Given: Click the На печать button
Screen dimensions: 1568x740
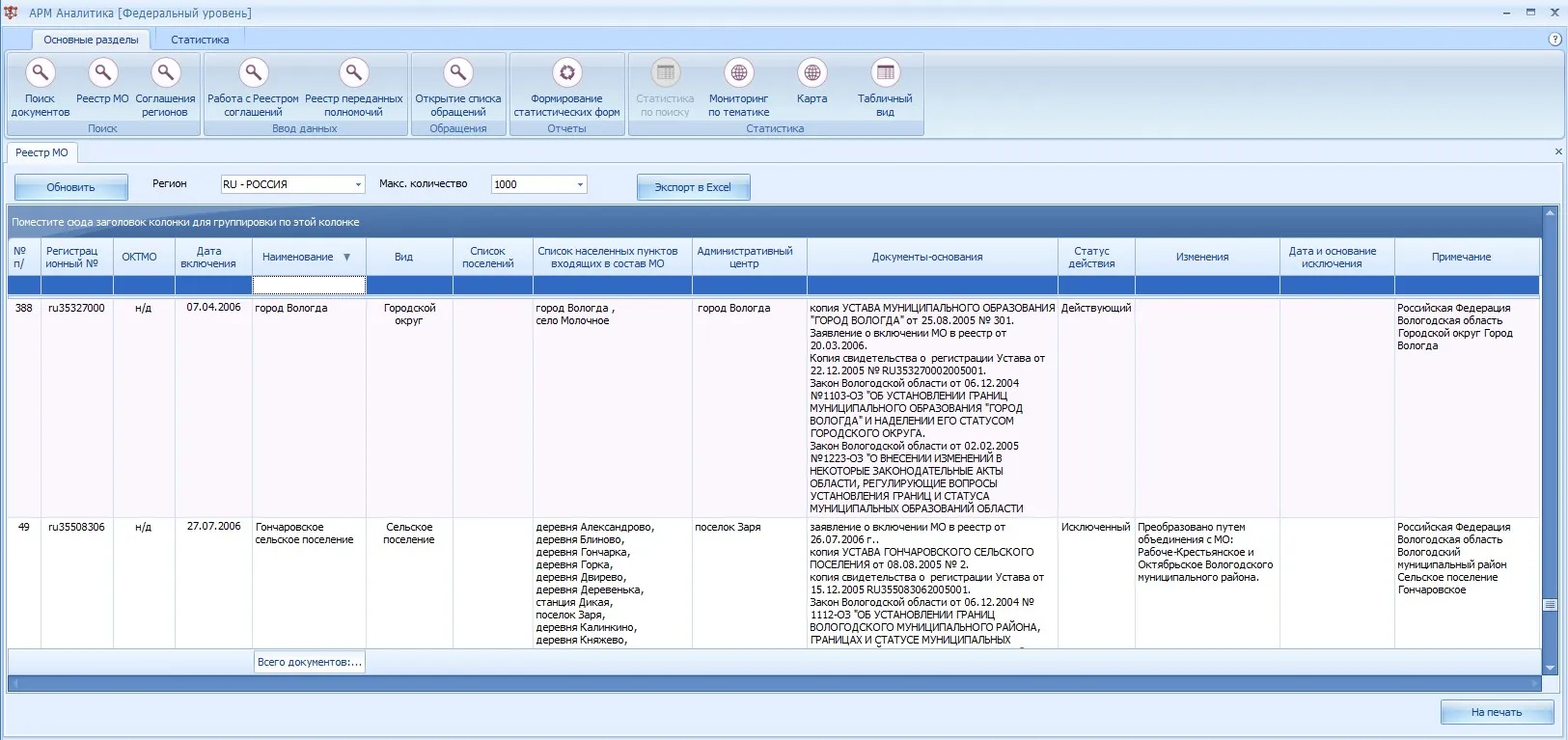Looking at the screenshot, I should pyautogui.click(x=1497, y=712).
